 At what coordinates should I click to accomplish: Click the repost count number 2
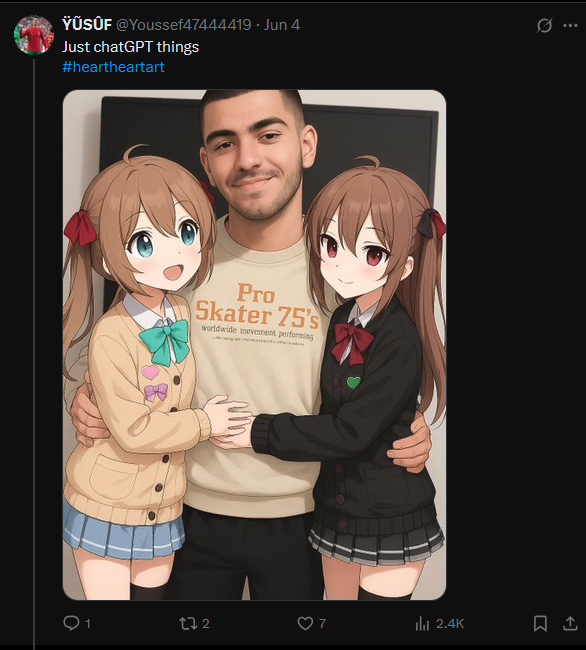[x=206, y=623]
